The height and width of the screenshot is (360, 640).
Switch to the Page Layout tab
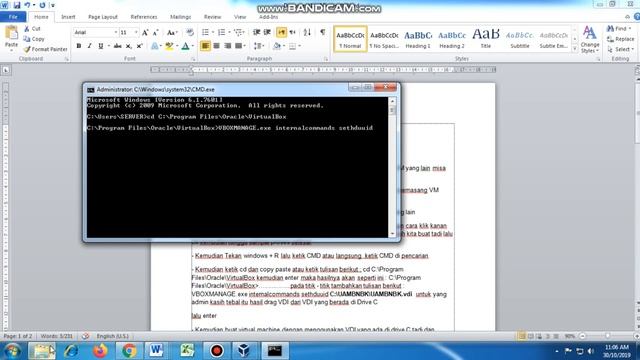[103, 17]
